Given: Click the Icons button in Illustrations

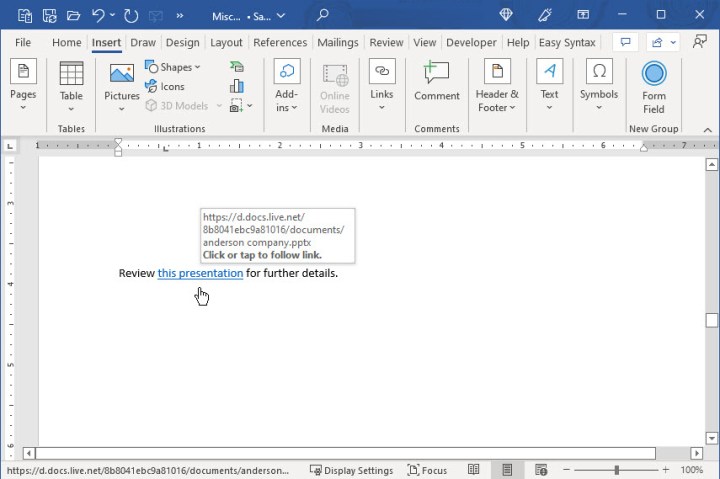Looking at the screenshot, I should (x=164, y=87).
